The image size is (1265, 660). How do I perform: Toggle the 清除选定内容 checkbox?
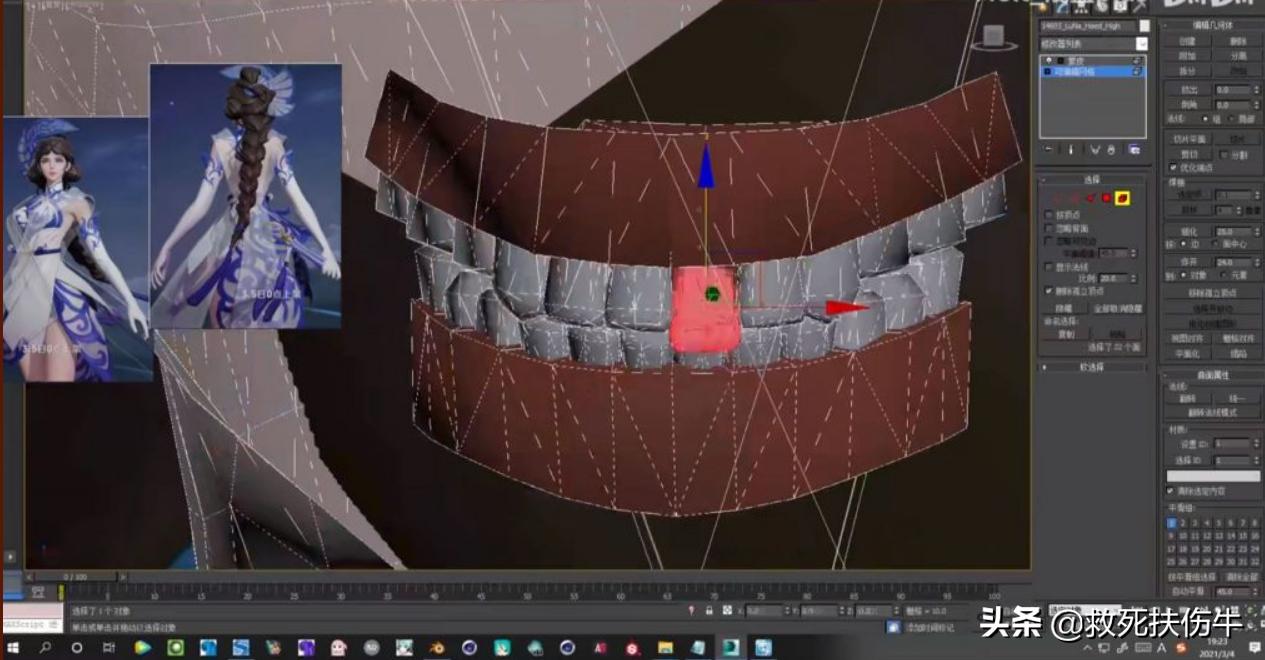[x=1170, y=491]
